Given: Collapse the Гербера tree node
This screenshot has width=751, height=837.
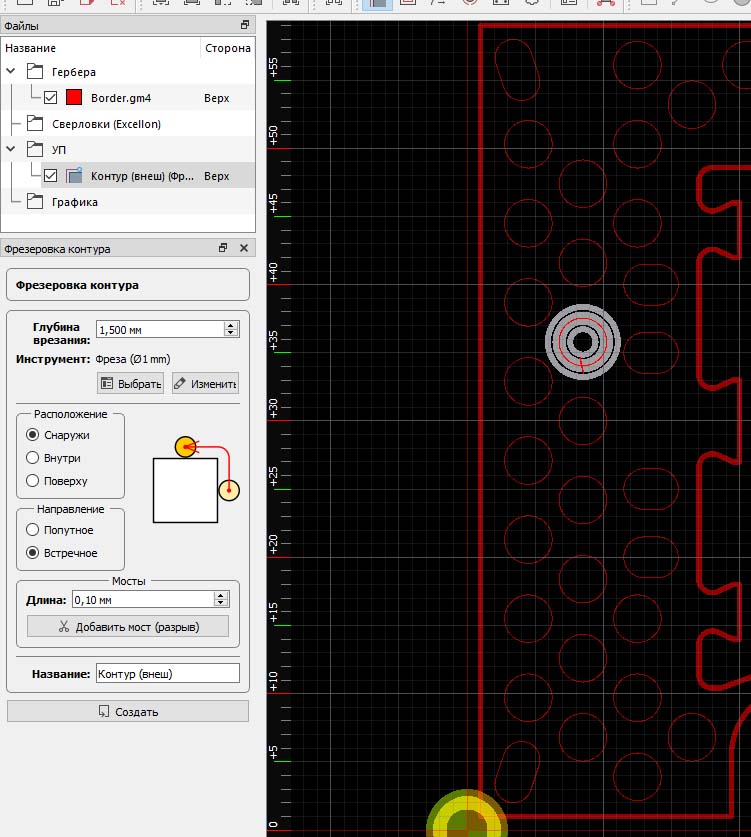Looking at the screenshot, I should click(11, 71).
